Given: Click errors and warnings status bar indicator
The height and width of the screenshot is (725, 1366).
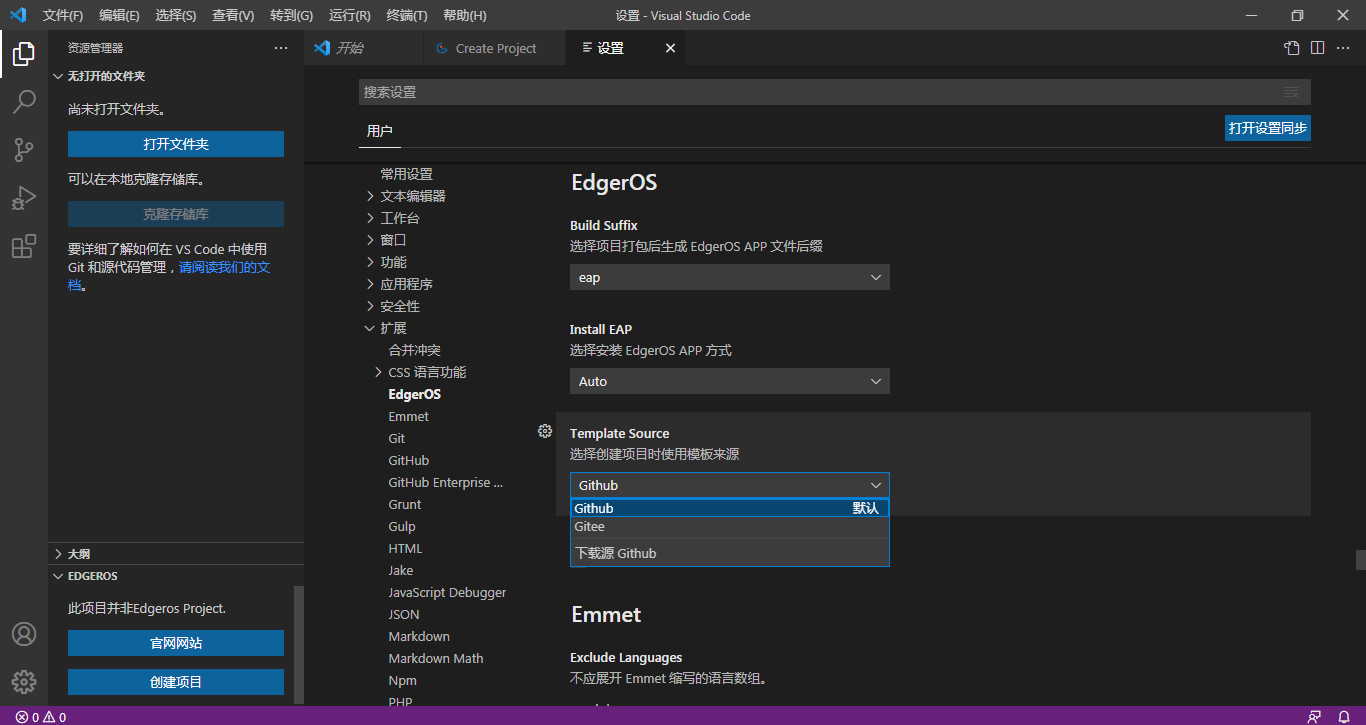Looking at the screenshot, I should click(x=41, y=717).
